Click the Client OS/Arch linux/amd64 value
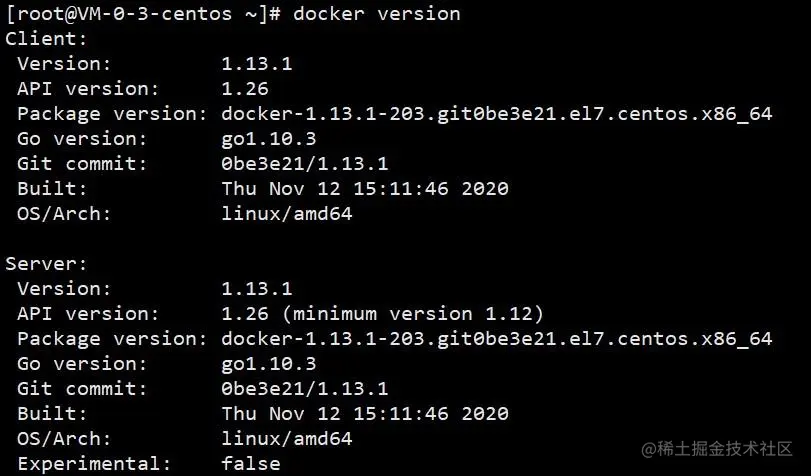The height and width of the screenshot is (476, 811). point(287,214)
